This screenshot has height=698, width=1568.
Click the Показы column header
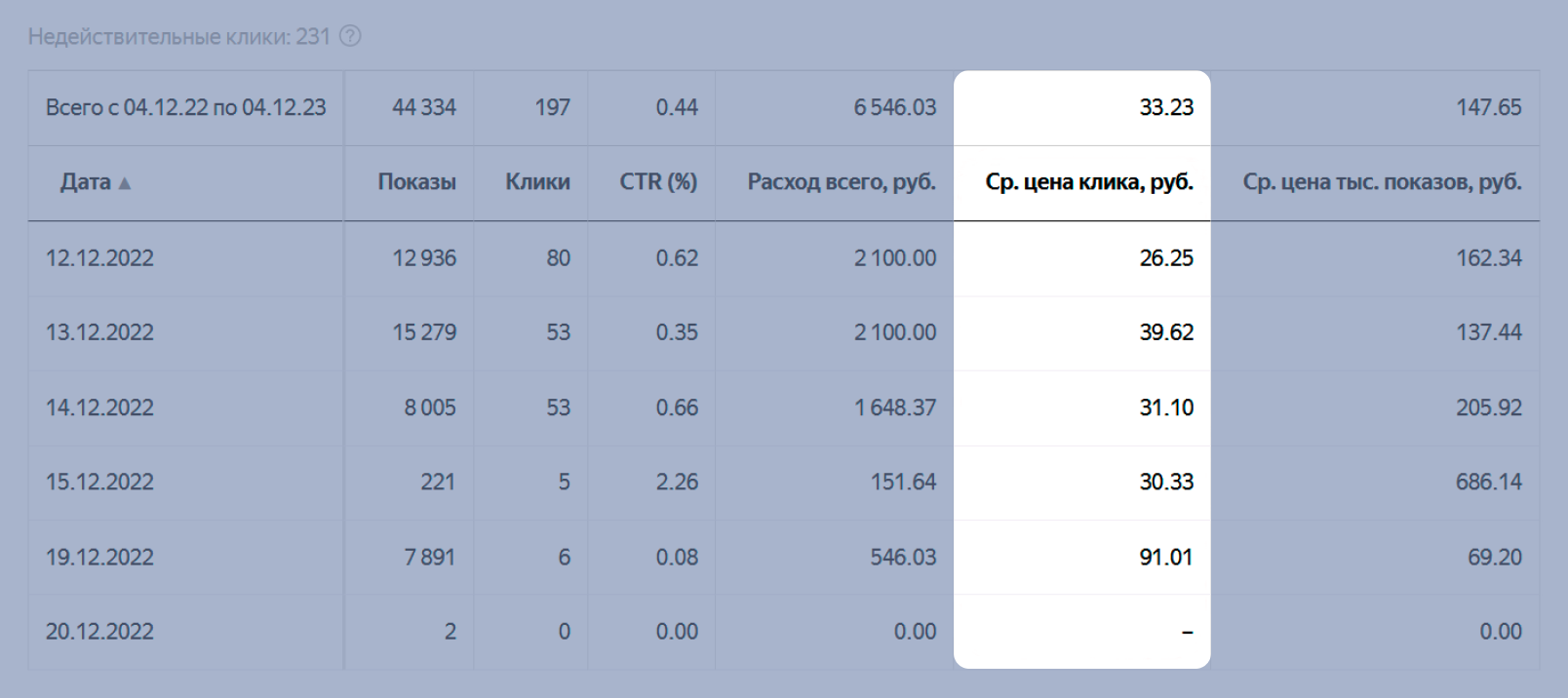416,182
